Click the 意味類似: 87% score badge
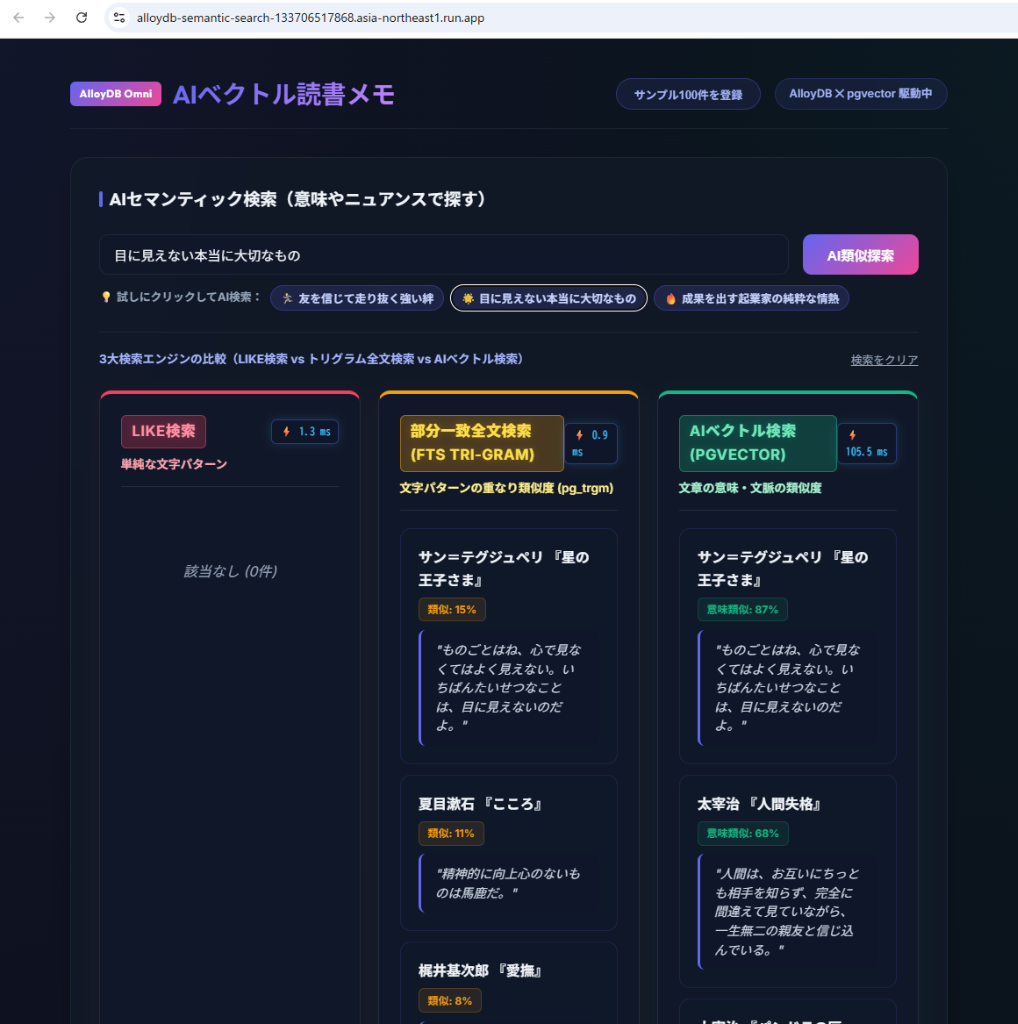The width and height of the screenshot is (1018, 1024). click(742, 609)
